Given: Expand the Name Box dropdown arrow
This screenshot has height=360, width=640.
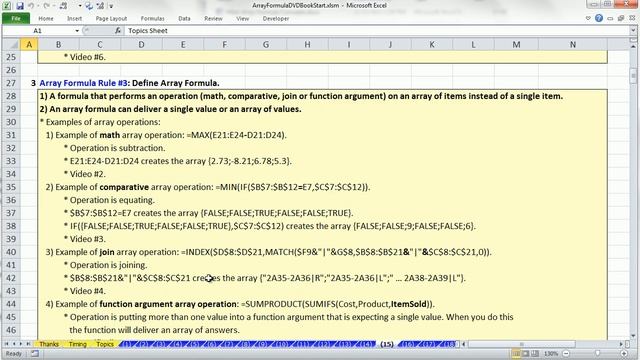Looking at the screenshot, I should (77, 31).
